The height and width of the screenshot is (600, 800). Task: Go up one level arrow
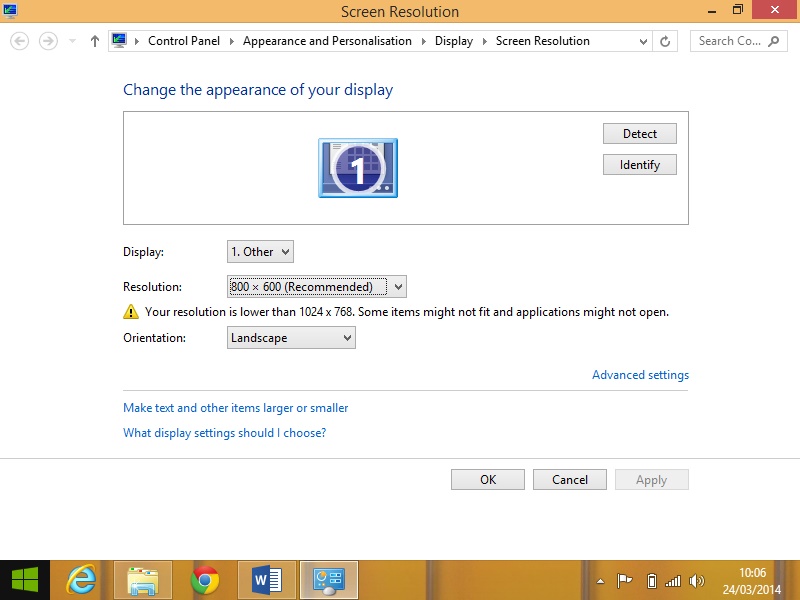click(x=95, y=41)
